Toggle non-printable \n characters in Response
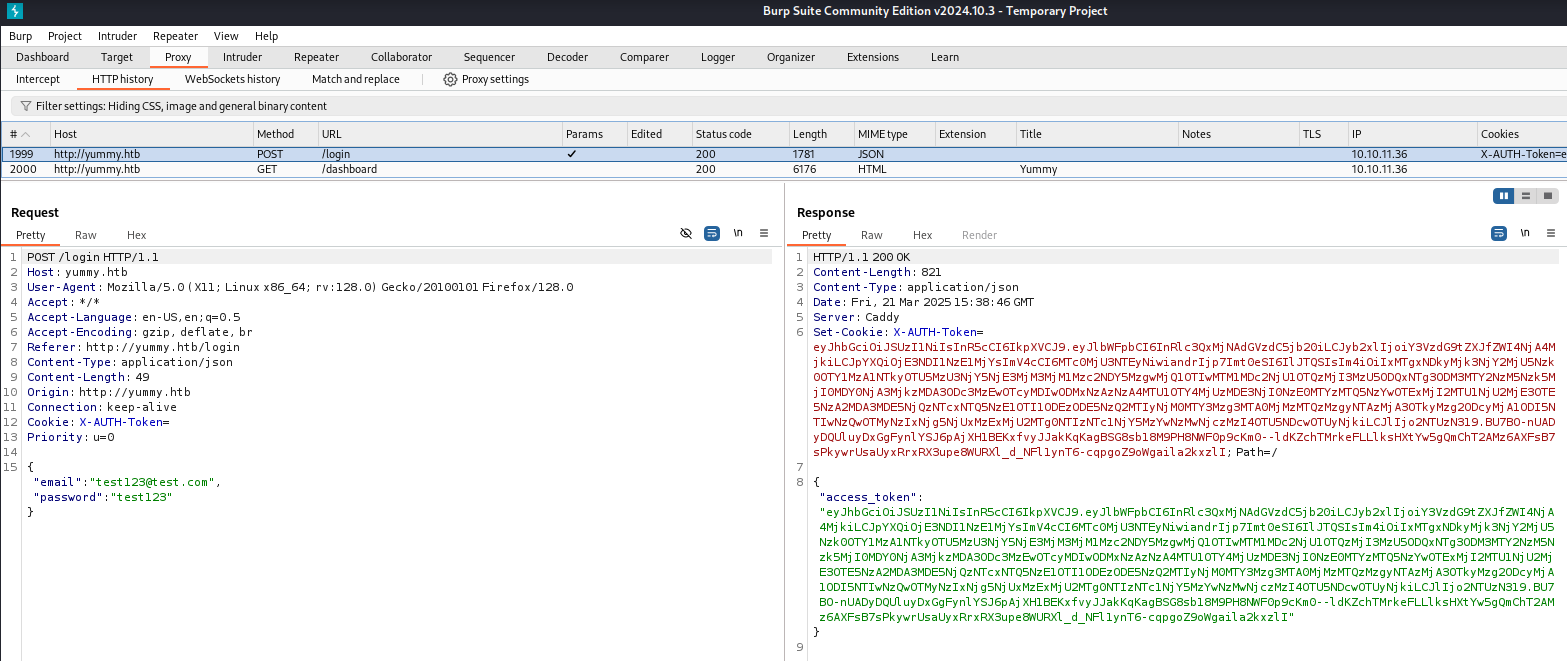The height and width of the screenshot is (661, 1567). (1524, 233)
